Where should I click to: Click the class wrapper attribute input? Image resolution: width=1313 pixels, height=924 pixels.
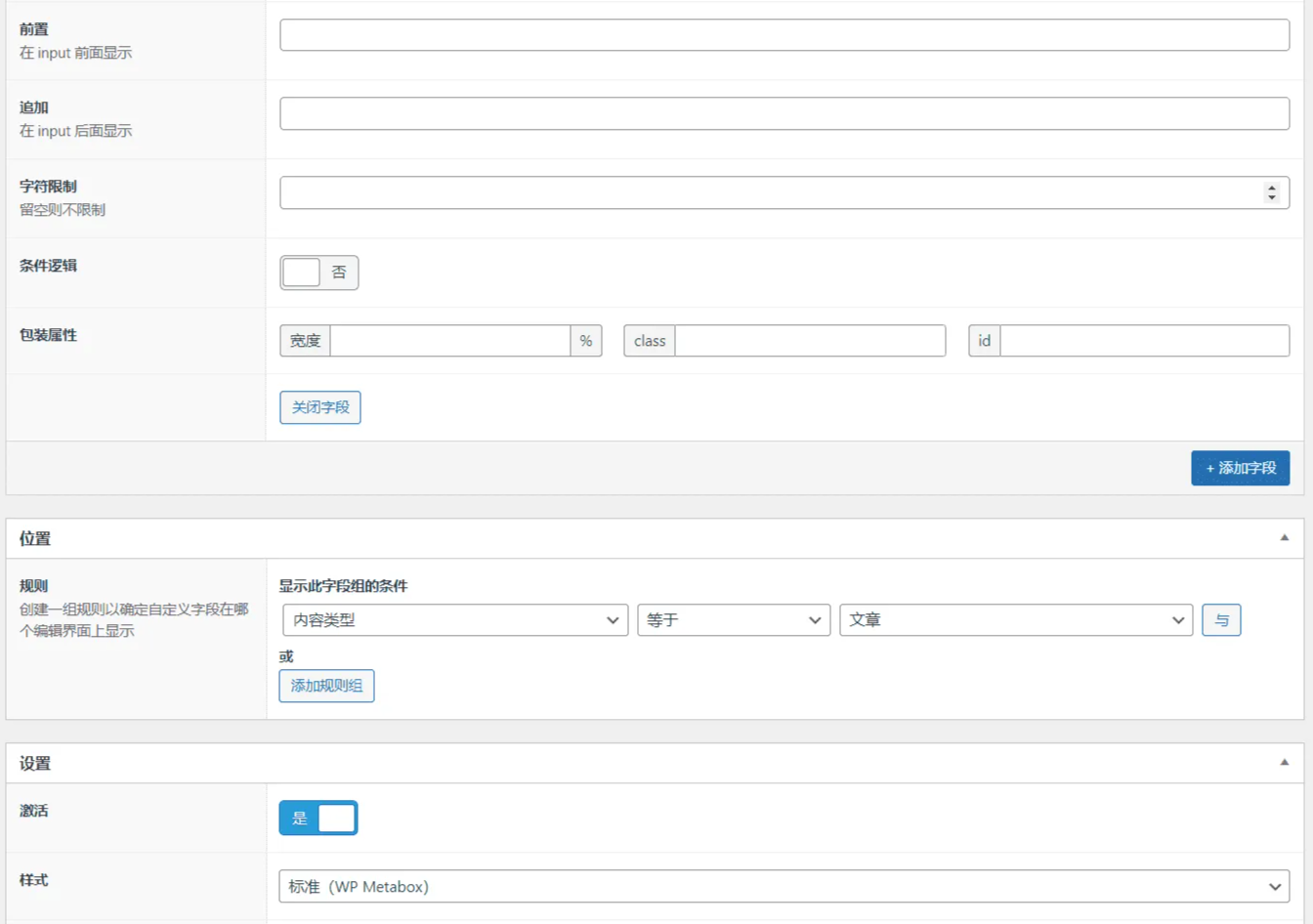coord(810,341)
